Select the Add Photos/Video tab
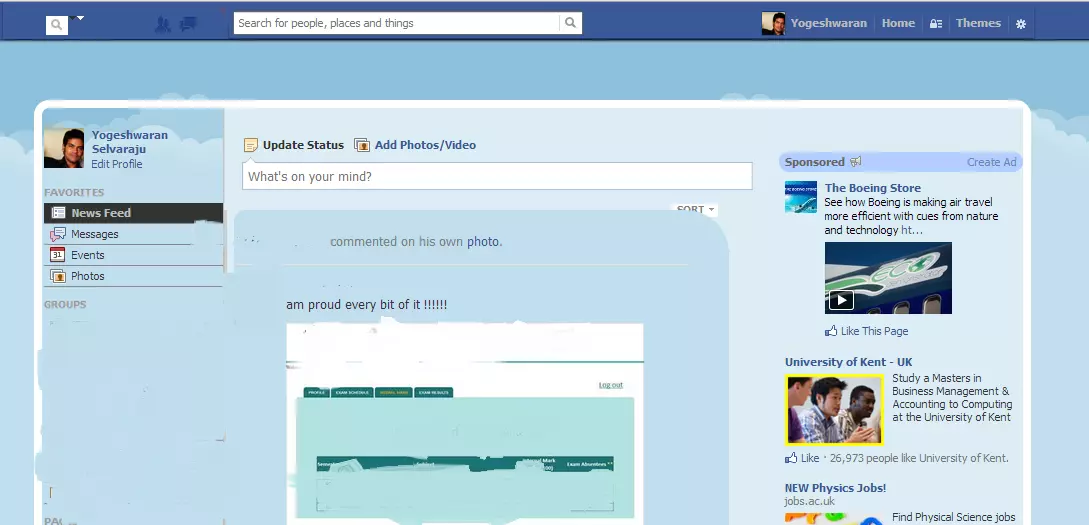1089x525 pixels. (425, 145)
